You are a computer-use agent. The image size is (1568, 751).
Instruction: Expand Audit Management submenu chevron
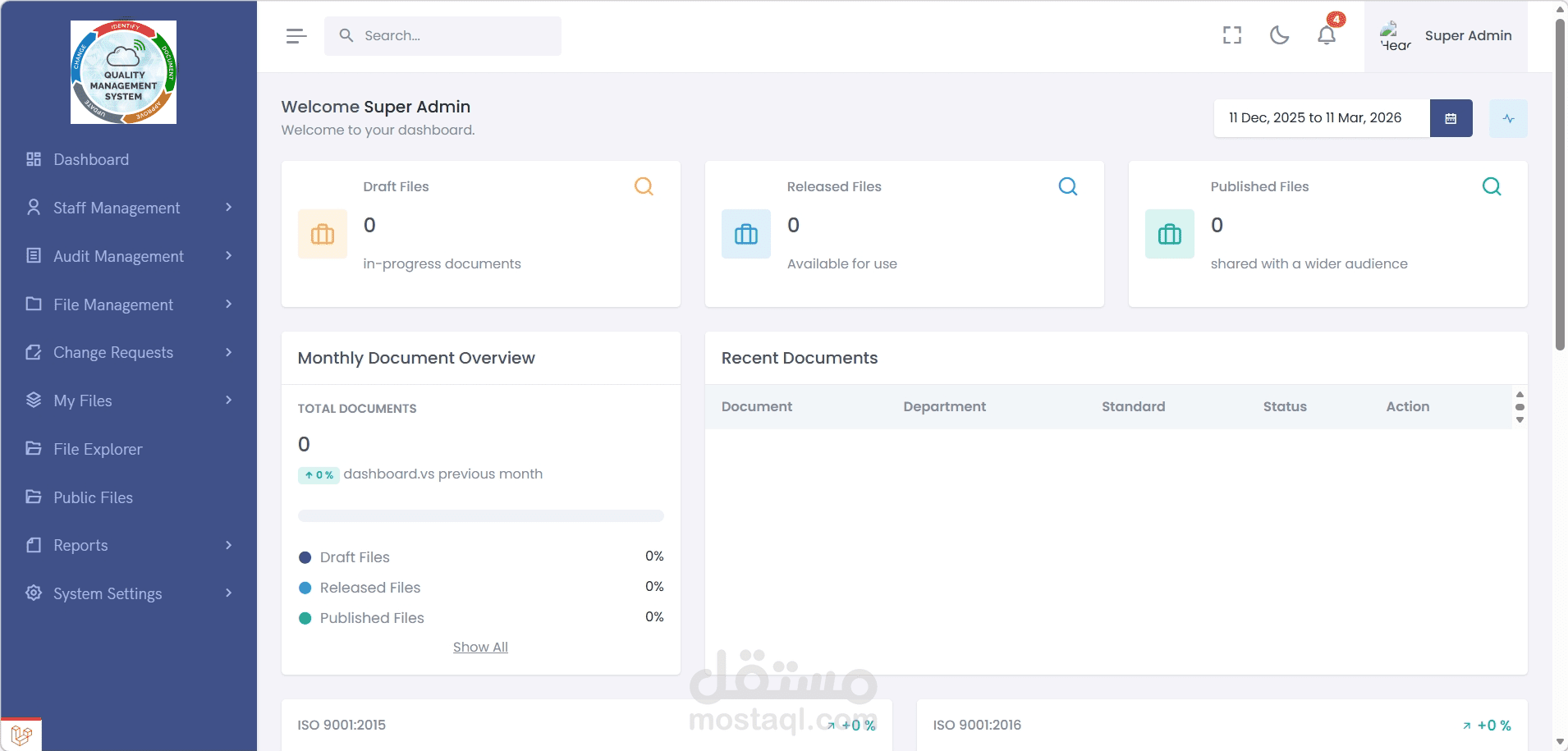[228, 256]
